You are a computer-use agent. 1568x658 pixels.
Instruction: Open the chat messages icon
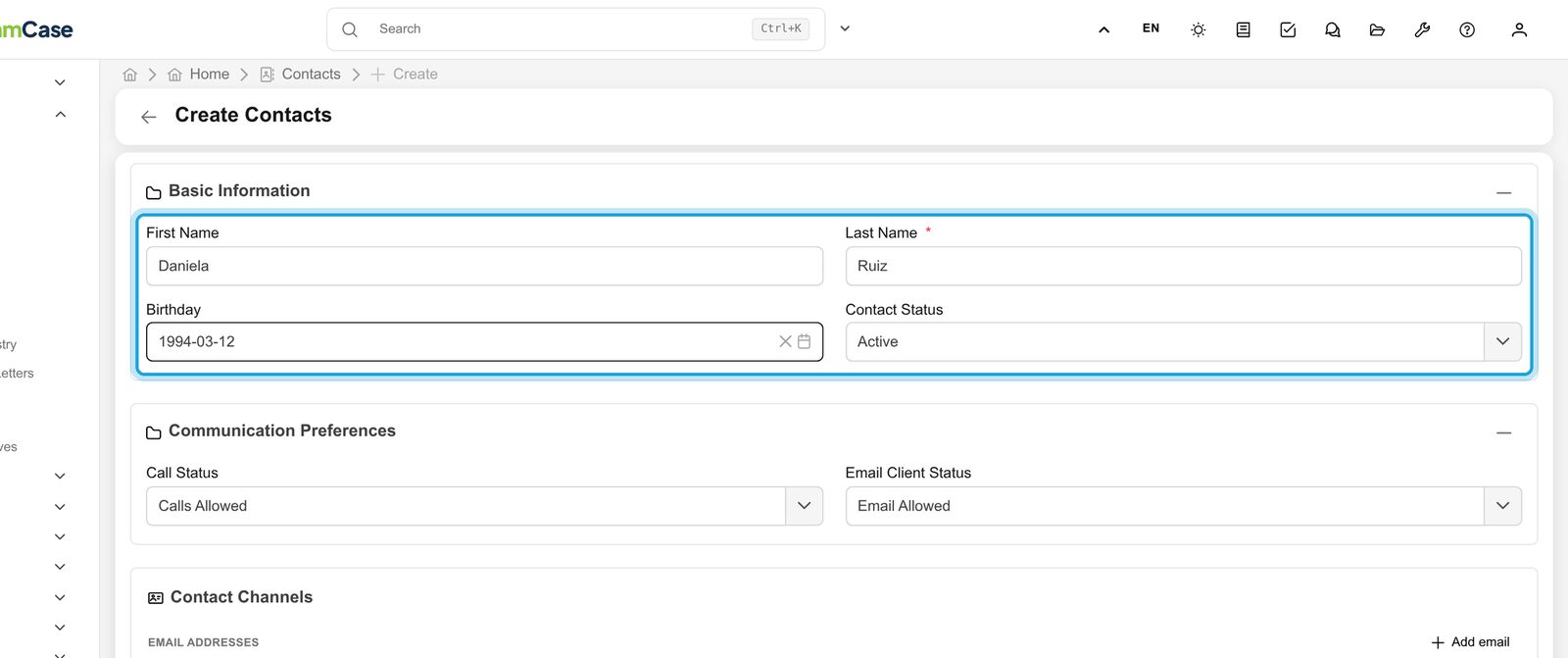(1333, 29)
